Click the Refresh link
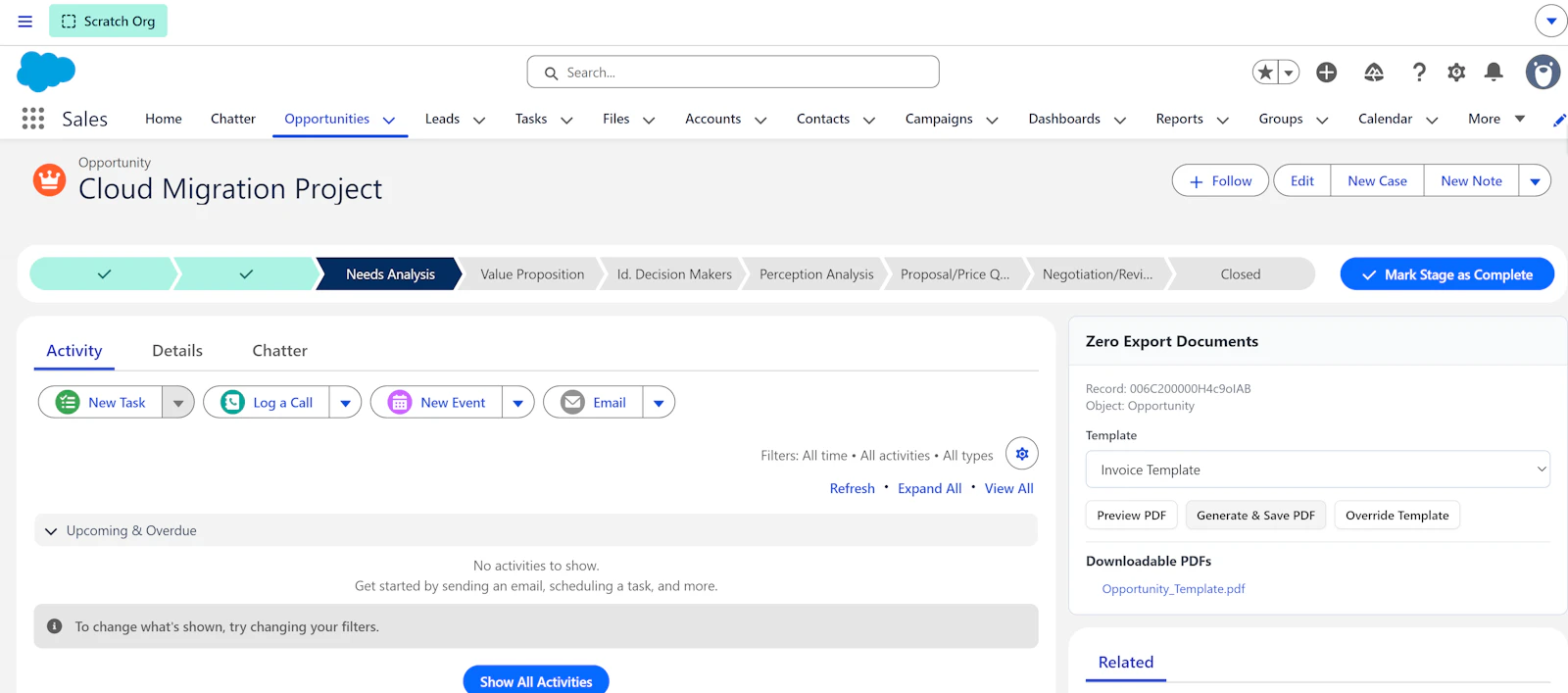 point(853,488)
